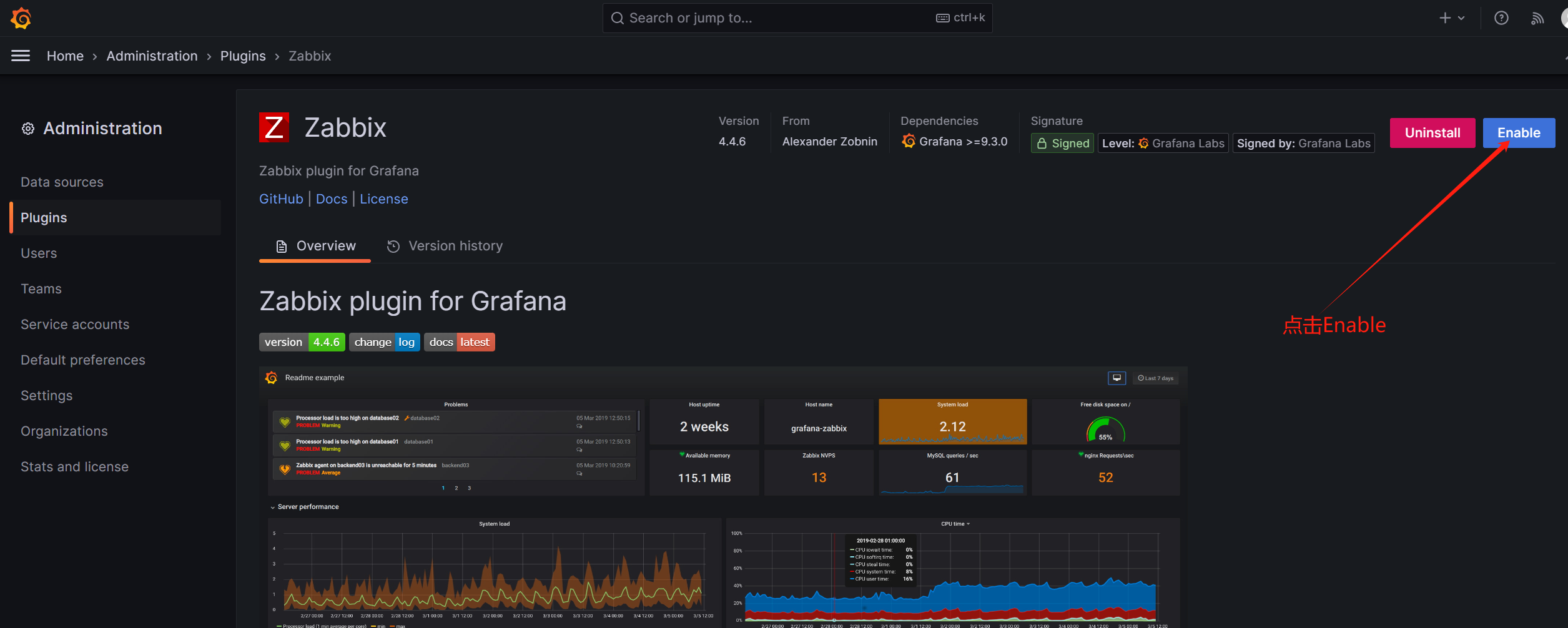Open the hamburger navigation menu
Viewport: 1568px width, 628px height.
[x=21, y=56]
